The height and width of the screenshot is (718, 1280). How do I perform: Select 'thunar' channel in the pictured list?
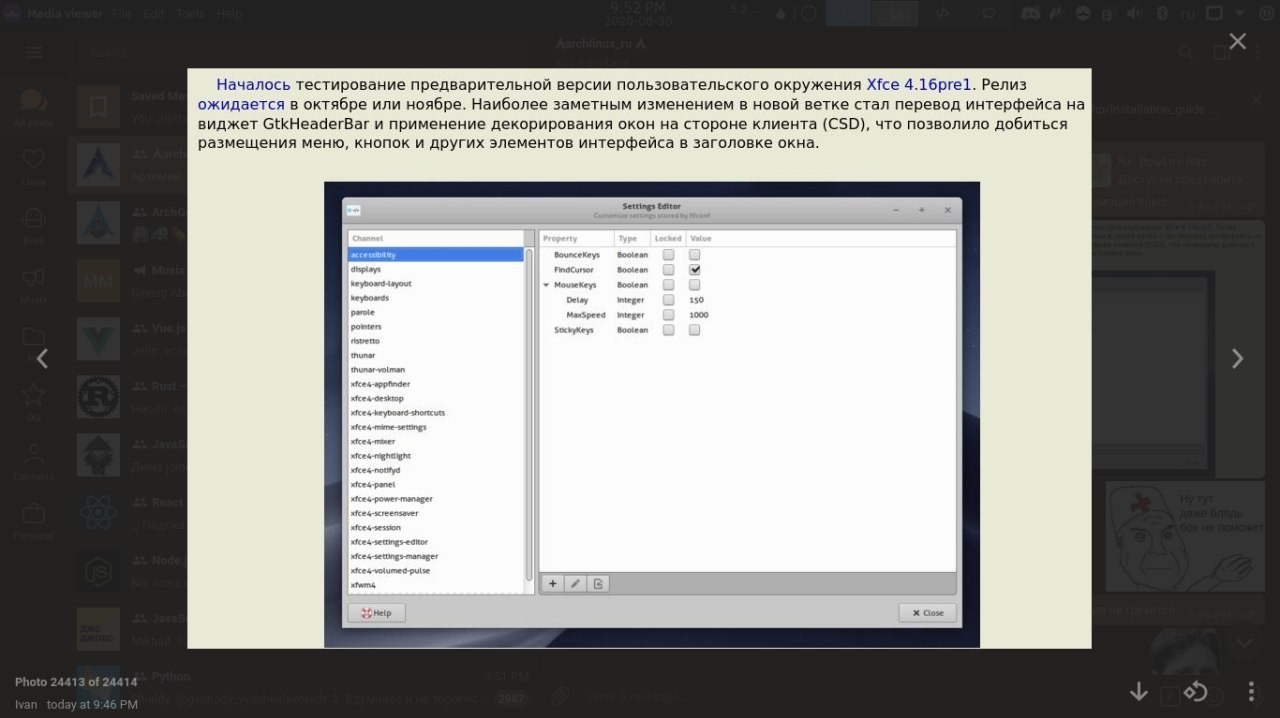point(435,355)
